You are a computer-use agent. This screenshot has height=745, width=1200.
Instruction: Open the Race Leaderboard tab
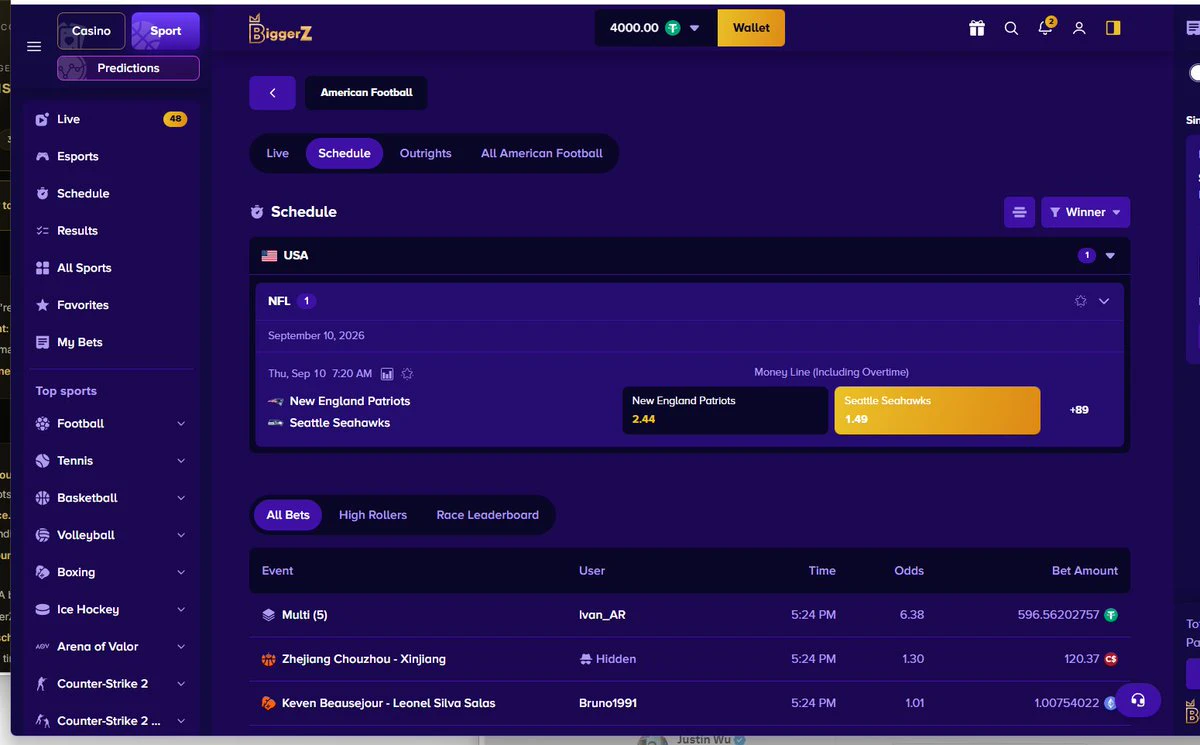[487, 515]
